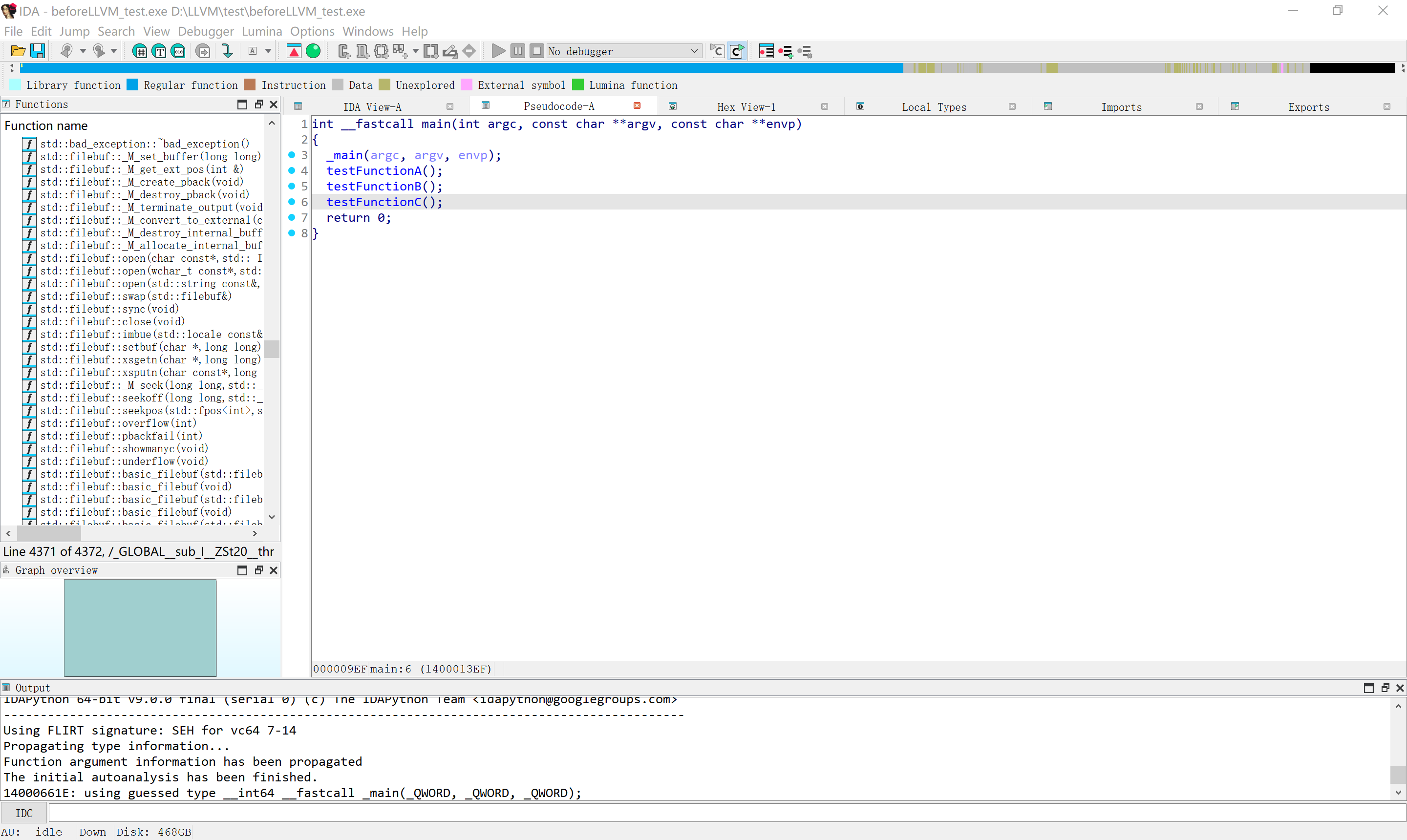Click the Open file folder icon
Image resolution: width=1407 pixels, height=840 pixels.
point(18,51)
